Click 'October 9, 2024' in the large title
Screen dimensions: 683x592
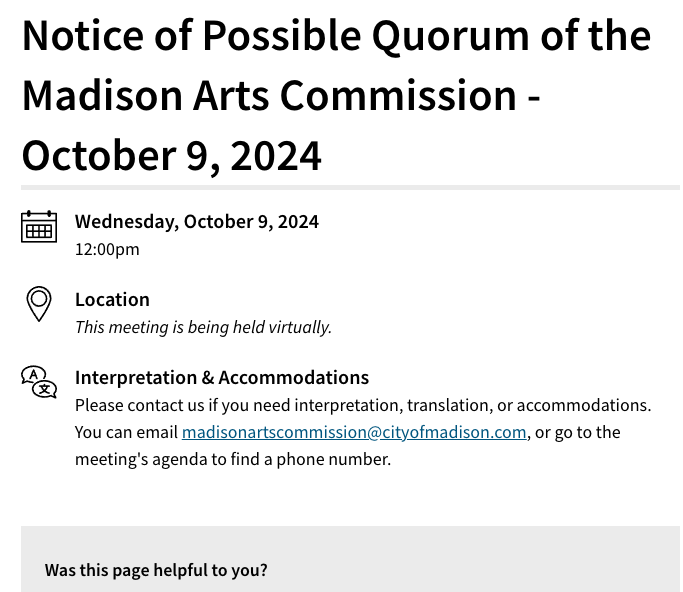[172, 157]
